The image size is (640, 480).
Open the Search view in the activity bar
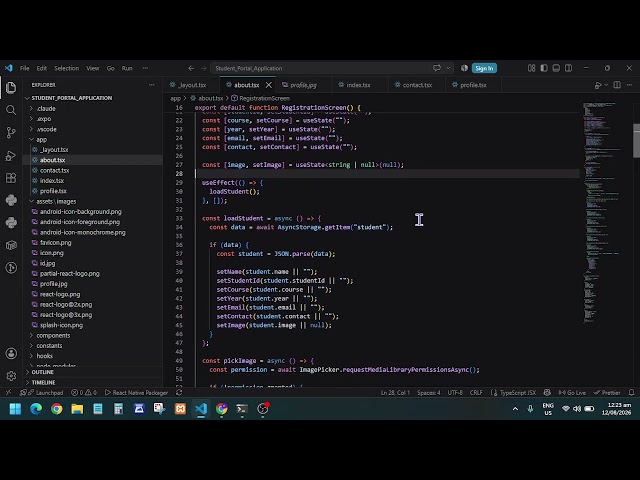coord(11,110)
